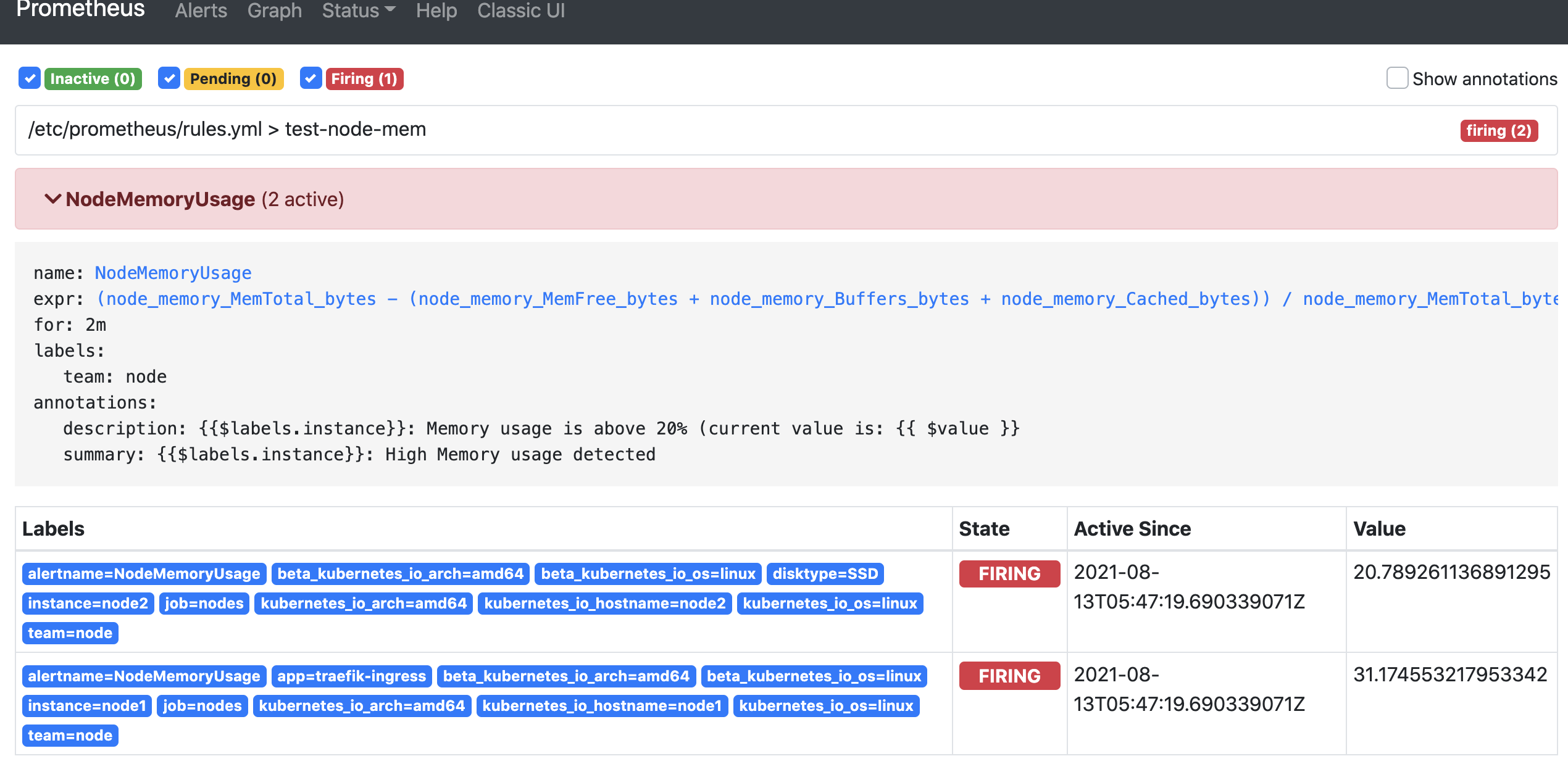Click the kubernetes_io_hostname=node2 label
The image size is (1568, 764).
(x=605, y=603)
